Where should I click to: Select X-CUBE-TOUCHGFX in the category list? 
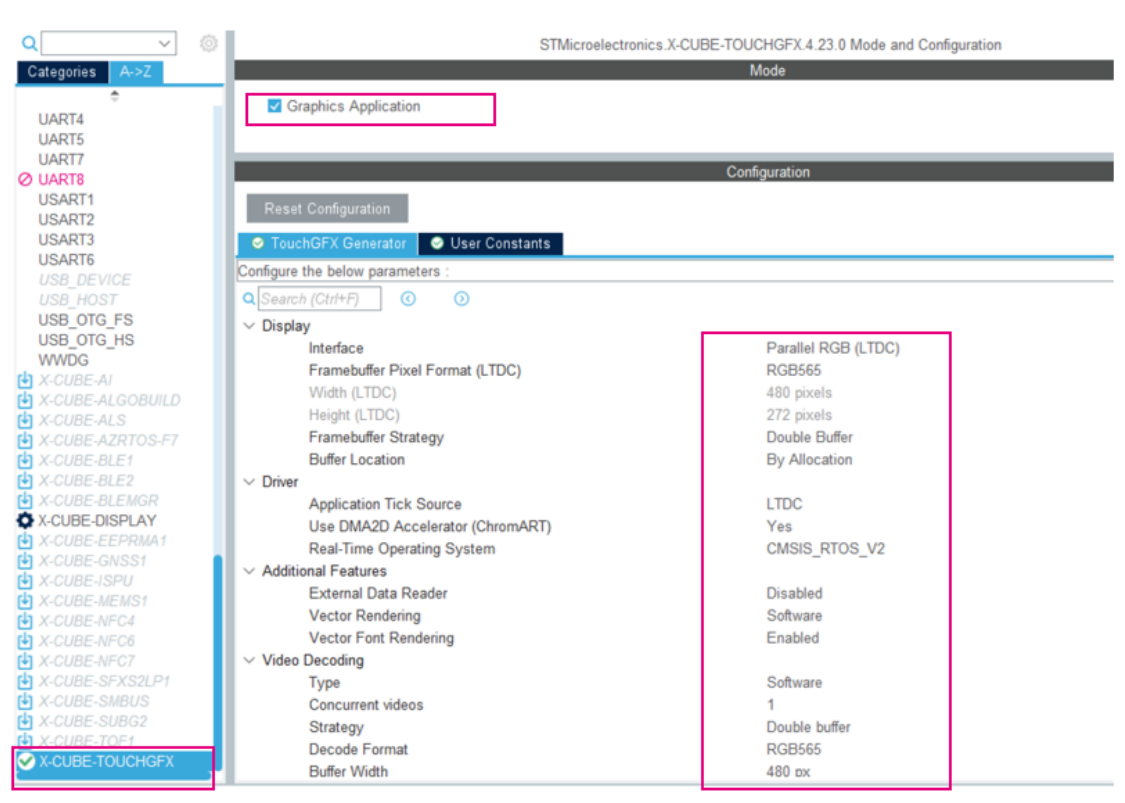(106, 761)
